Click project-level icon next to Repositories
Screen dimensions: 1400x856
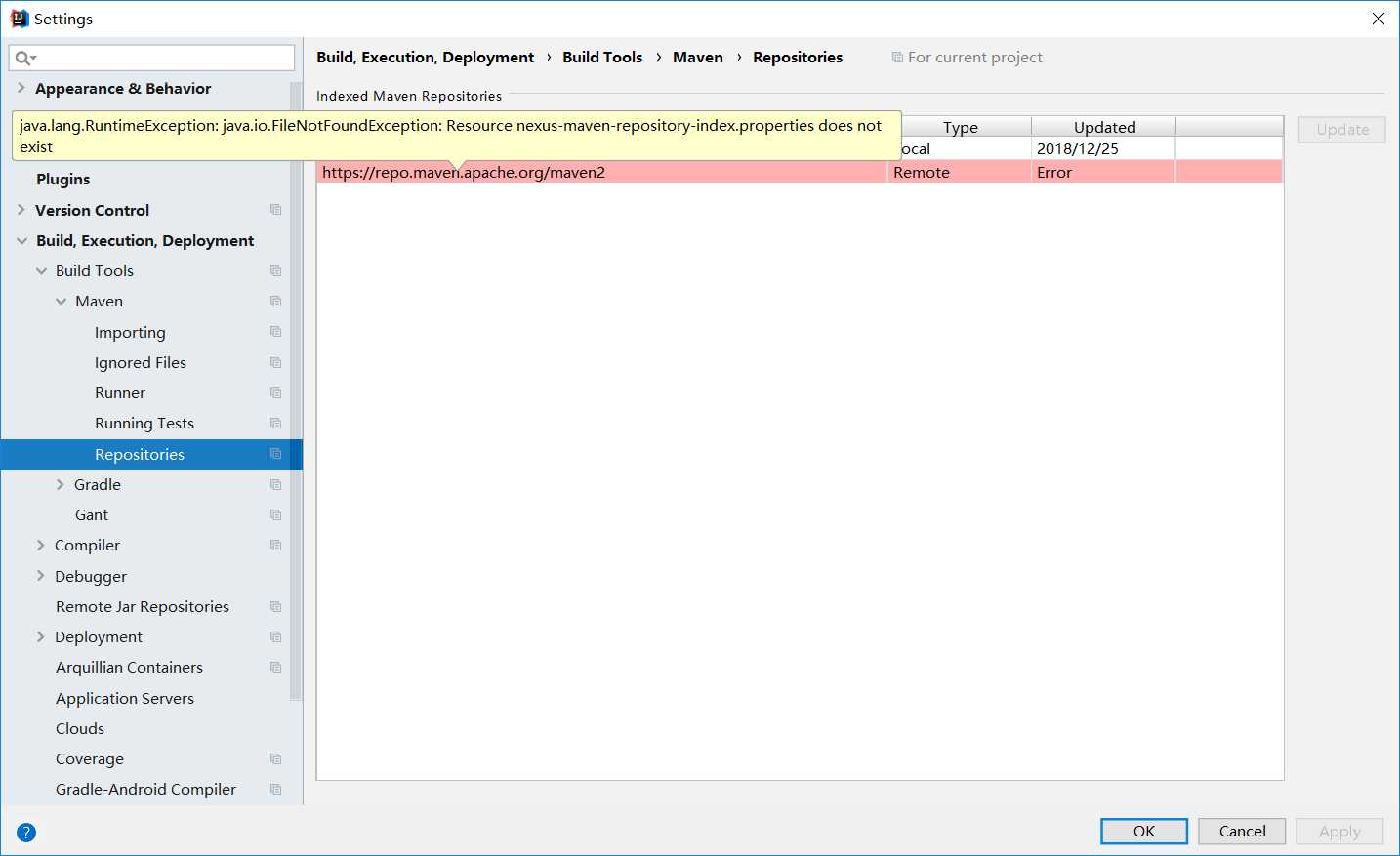pos(276,454)
